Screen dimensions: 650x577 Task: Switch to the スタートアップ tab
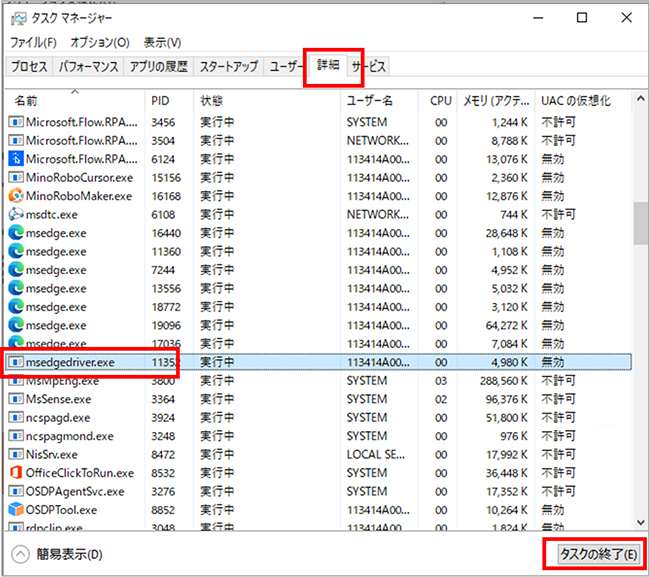(x=228, y=67)
